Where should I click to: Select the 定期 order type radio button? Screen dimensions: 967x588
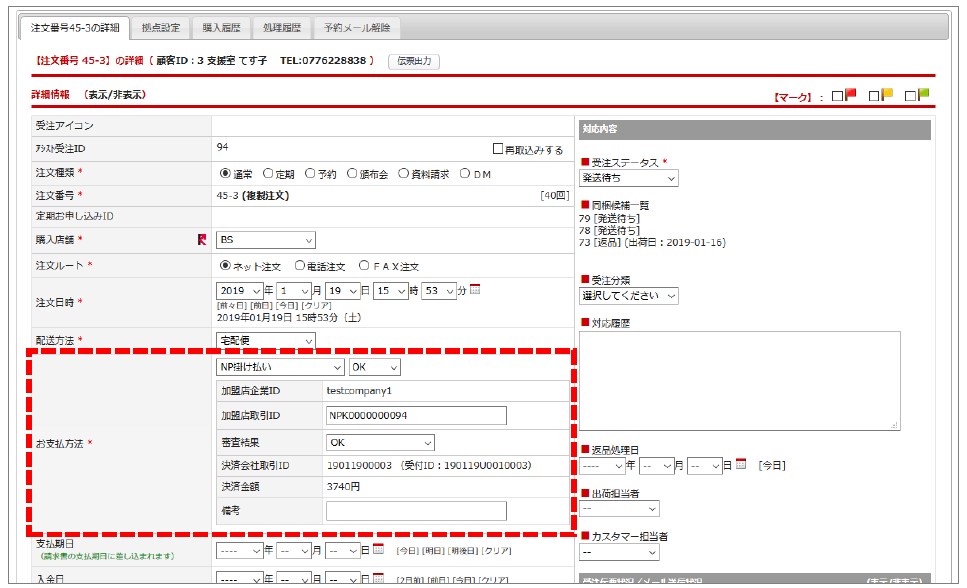pos(268,173)
